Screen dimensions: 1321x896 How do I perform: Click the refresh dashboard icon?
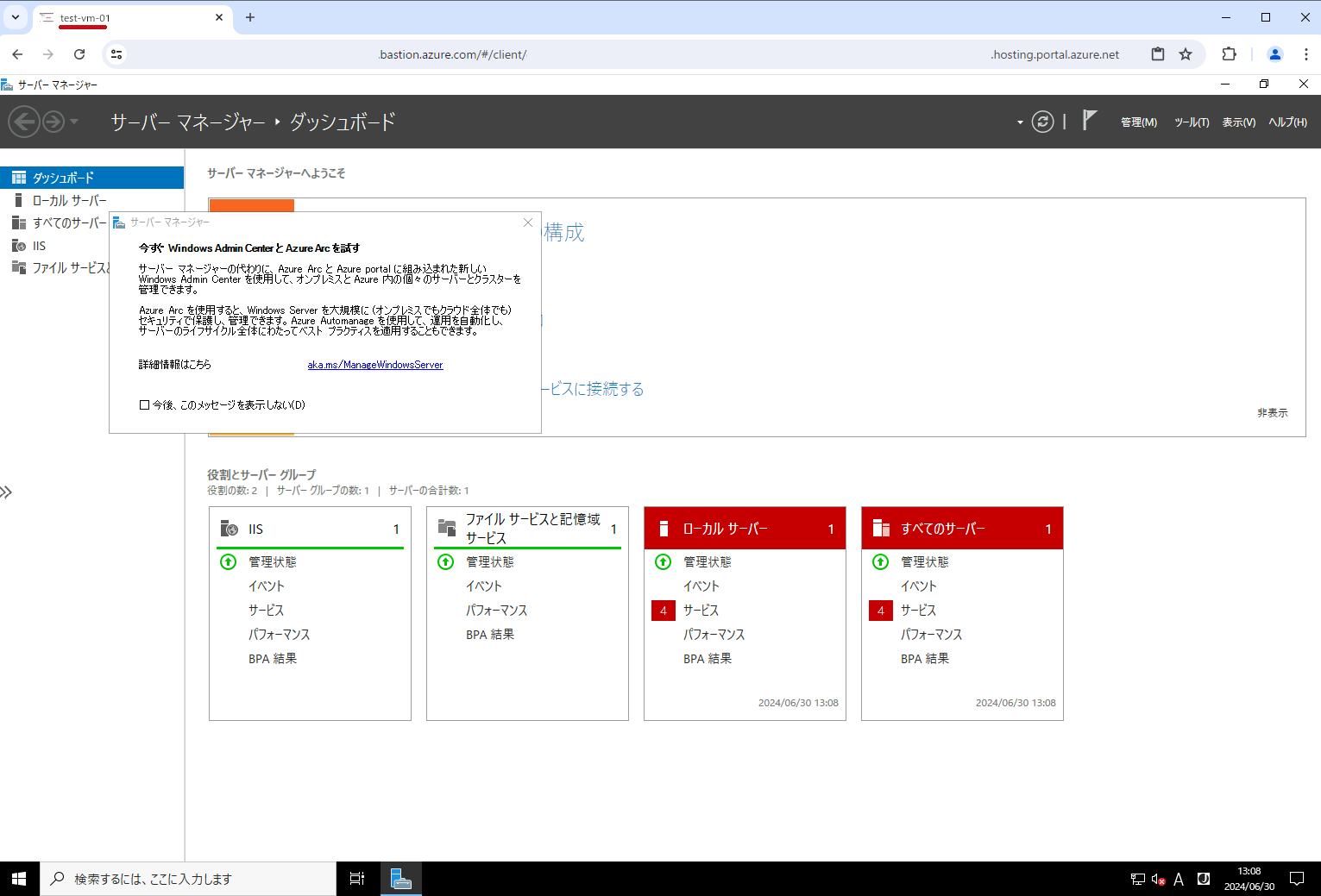pyautogui.click(x=1043, y=122)
